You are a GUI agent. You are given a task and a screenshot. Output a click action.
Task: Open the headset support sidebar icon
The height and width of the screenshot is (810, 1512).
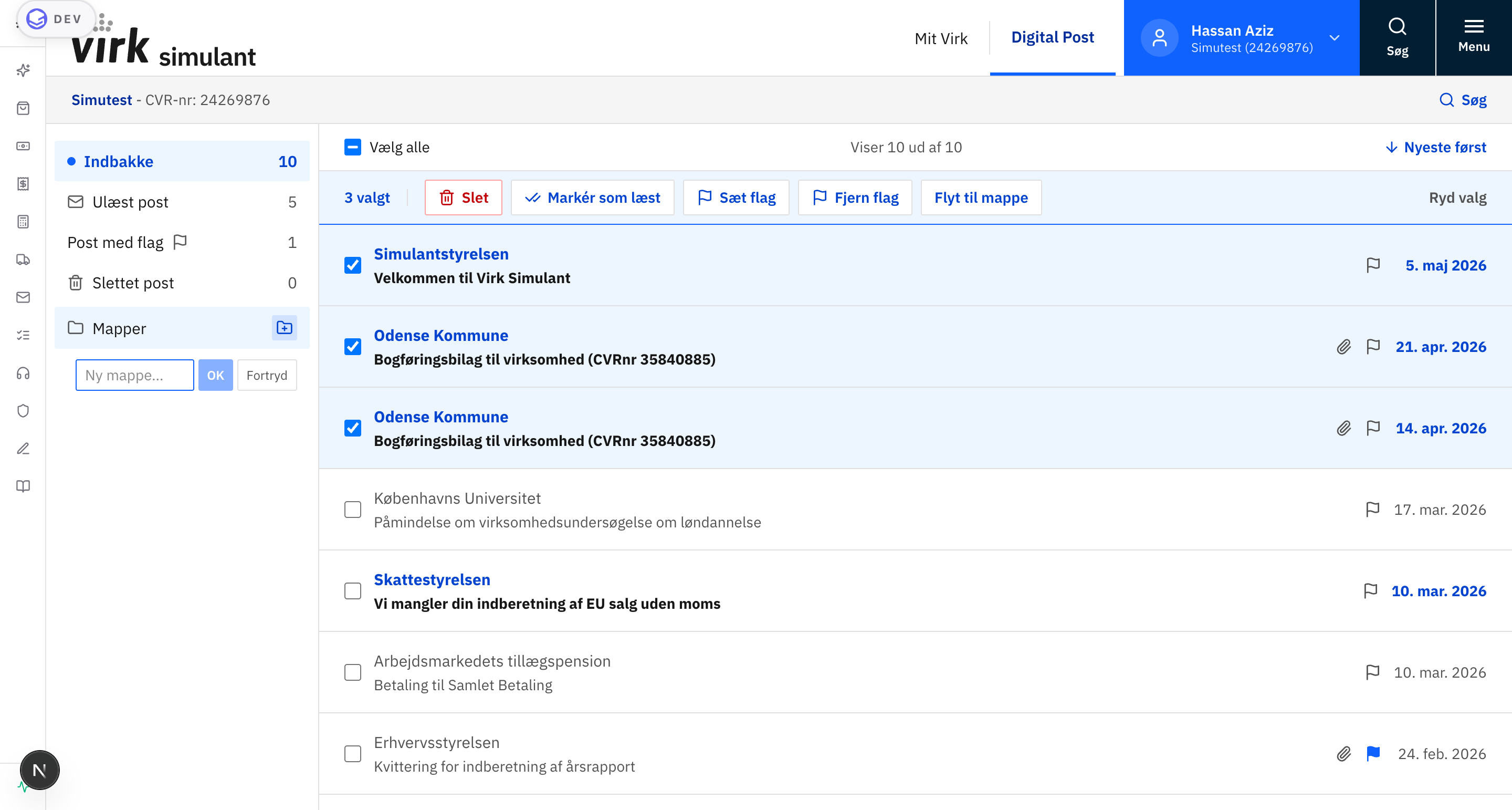tap(23, 373)
